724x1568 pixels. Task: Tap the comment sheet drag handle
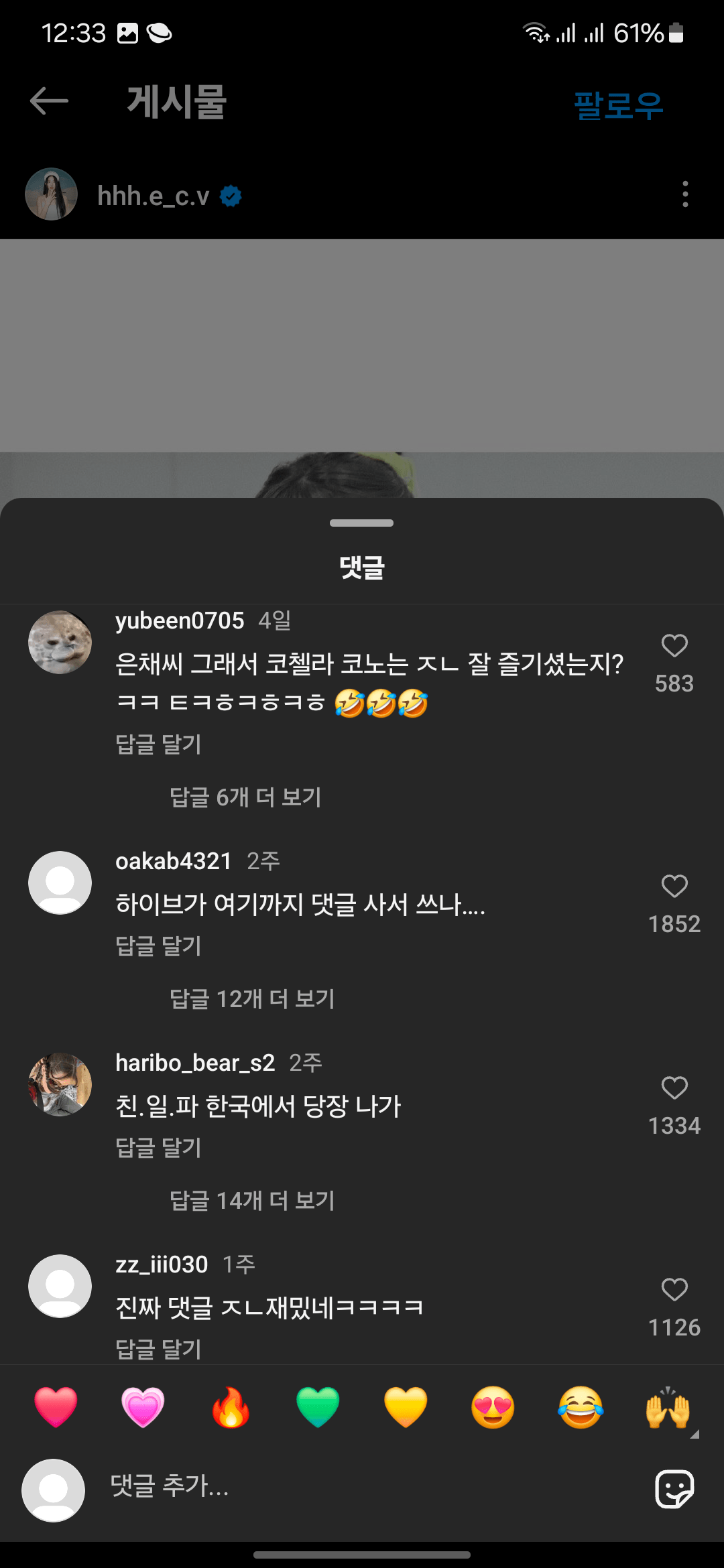361,523
